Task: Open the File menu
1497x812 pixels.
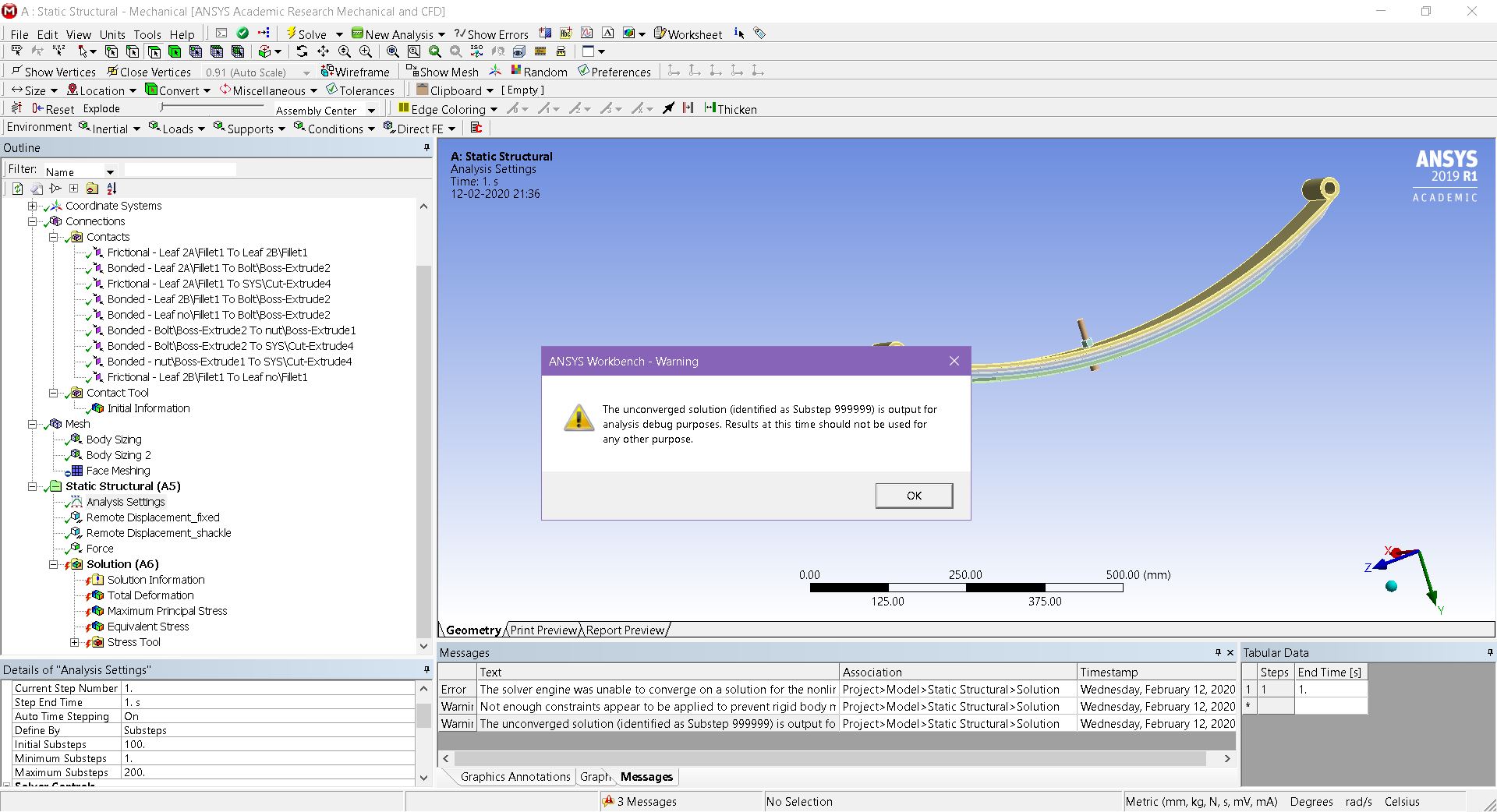Action: tap(19, 34)
